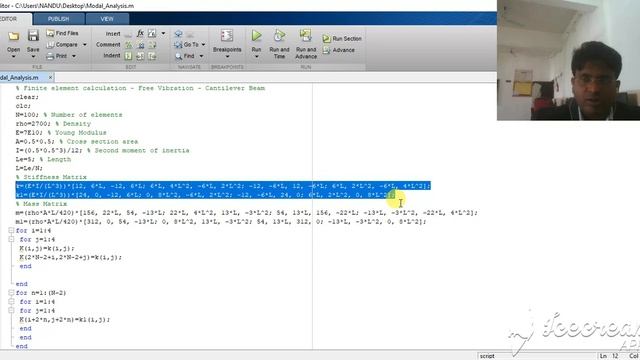Collapse the second 'for j=1:4' fold marker
The width and height of the screenshot is (640, 360).
click(11, 311)
